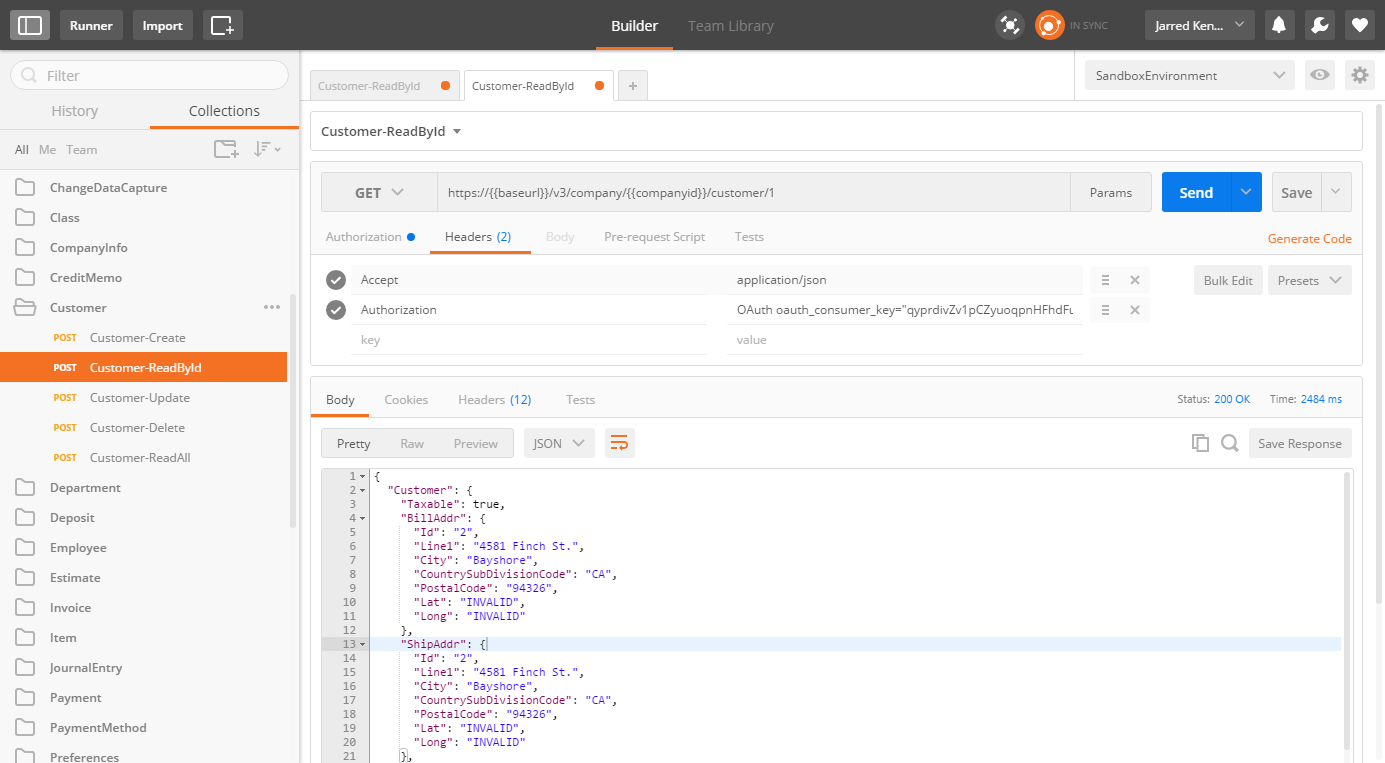This screenshot has width=1385, height=763.
Task: Click the Import button
Action: (x=162, y=25)
